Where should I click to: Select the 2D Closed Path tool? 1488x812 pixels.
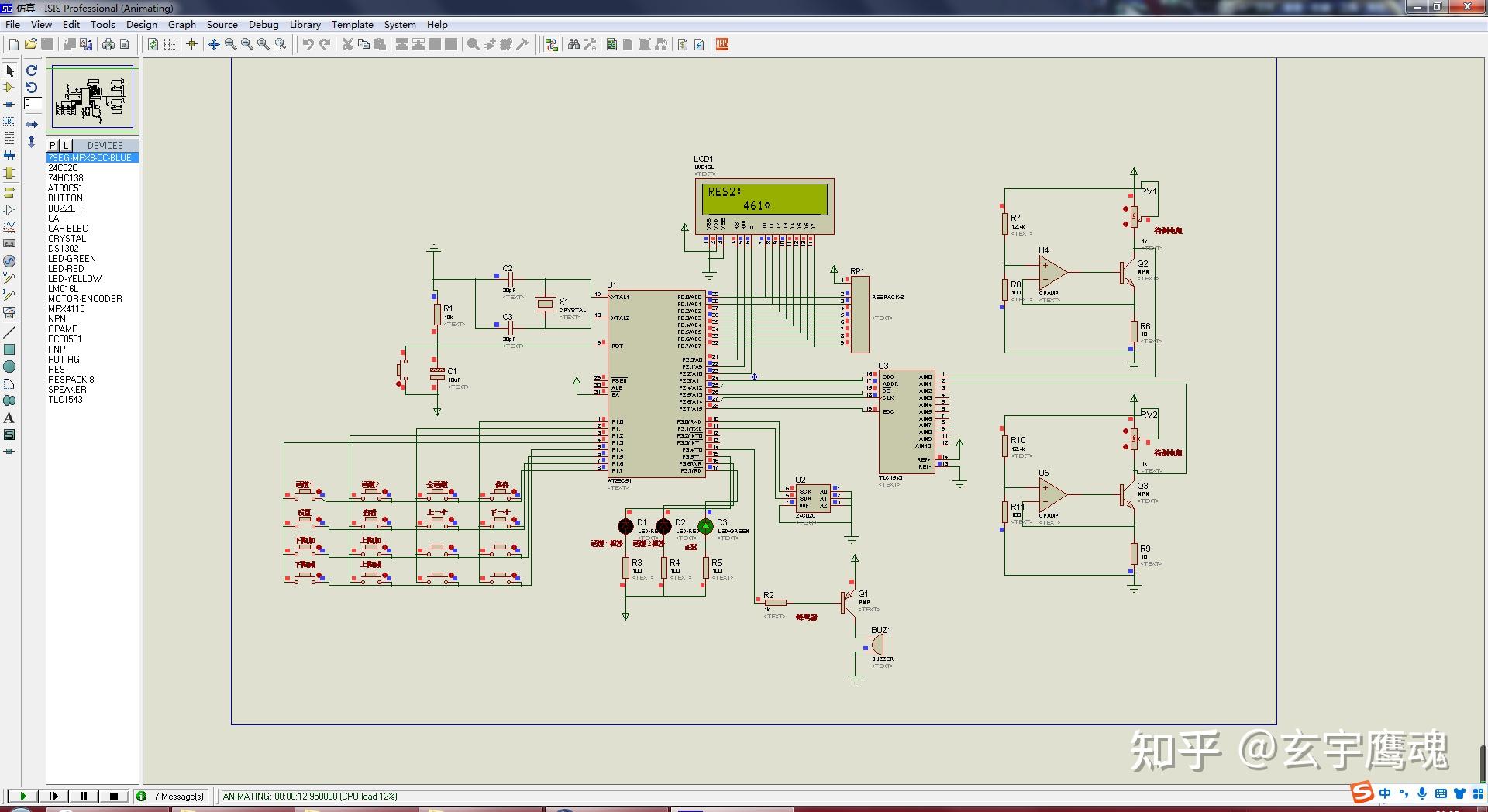[x=9, y=401]
